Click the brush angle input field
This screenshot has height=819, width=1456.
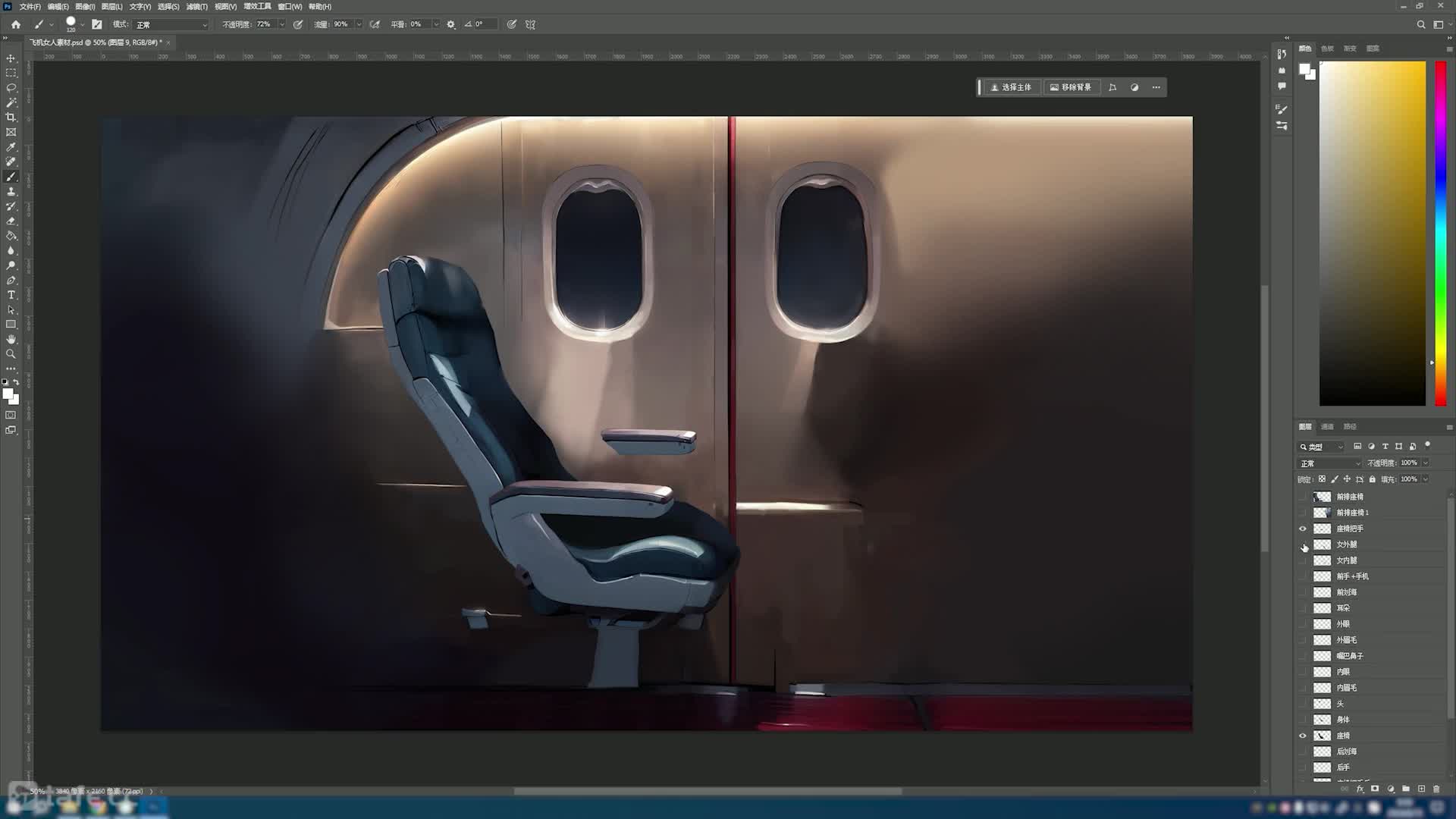(x=485, y=24)
